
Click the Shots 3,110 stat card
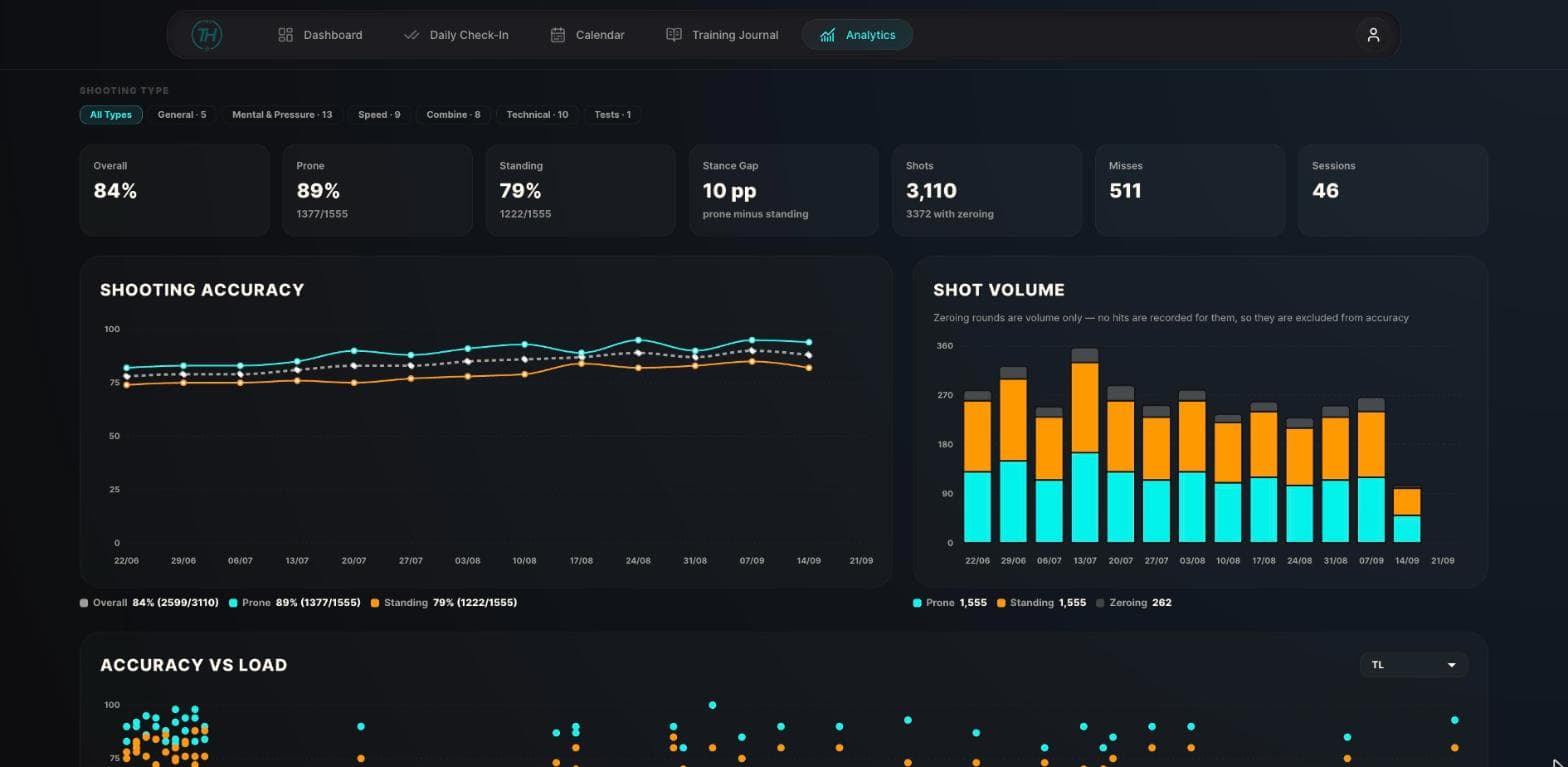pyautogui.click(x=986, y=190)
